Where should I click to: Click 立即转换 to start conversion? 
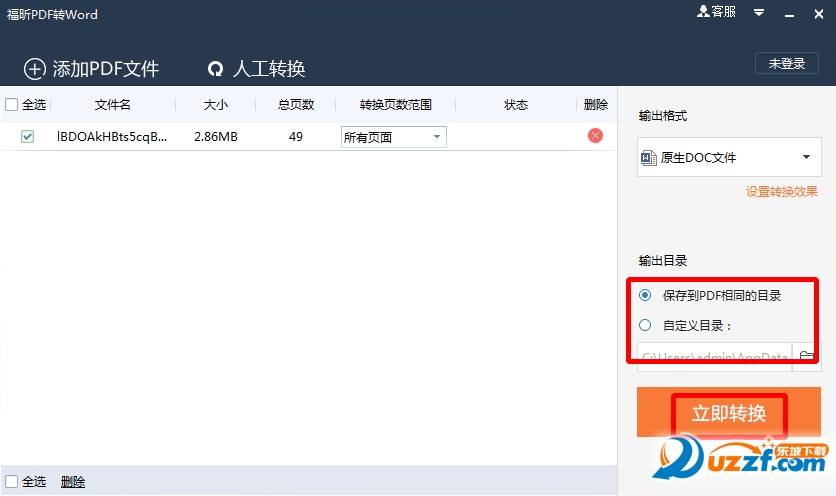pyautogui.click(x=728, y=413)
